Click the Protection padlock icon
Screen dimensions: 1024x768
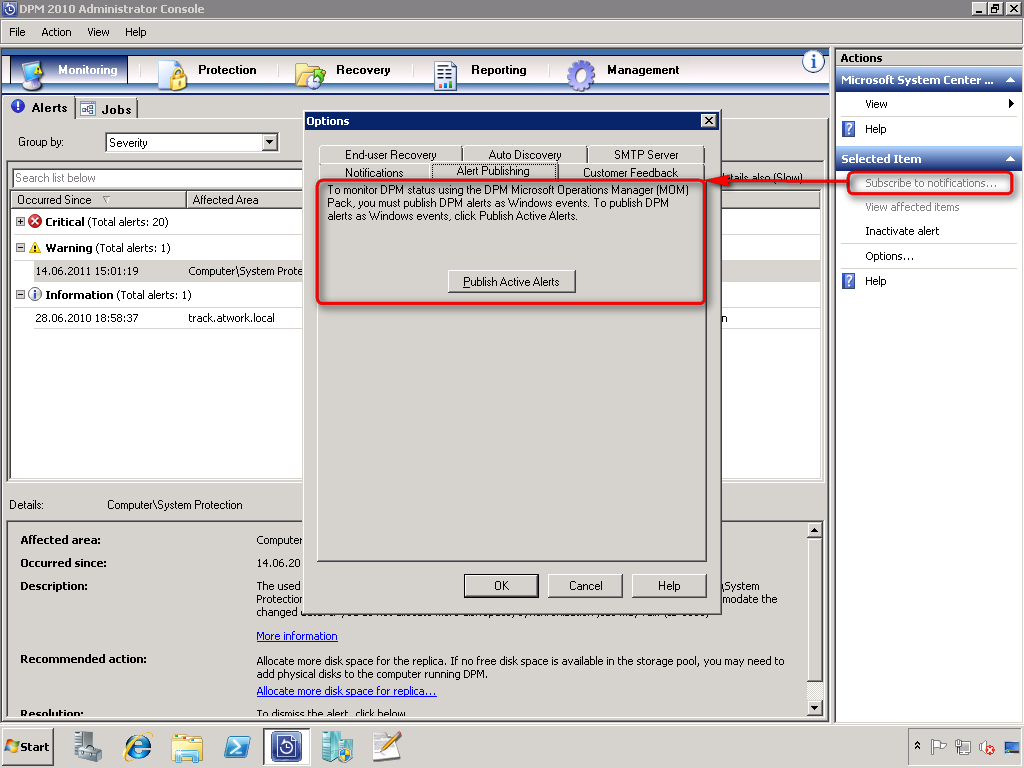click(x=172, y=75)
